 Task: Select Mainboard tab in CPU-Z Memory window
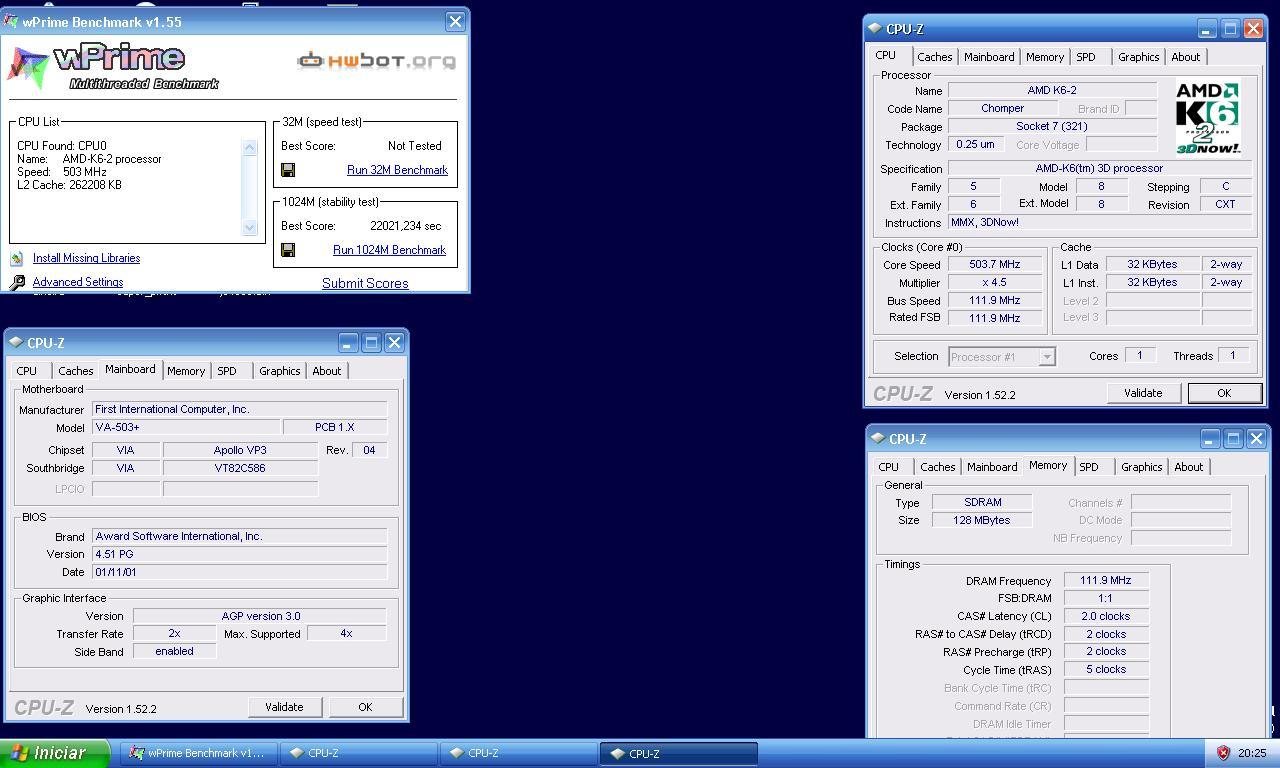(992, 467)
